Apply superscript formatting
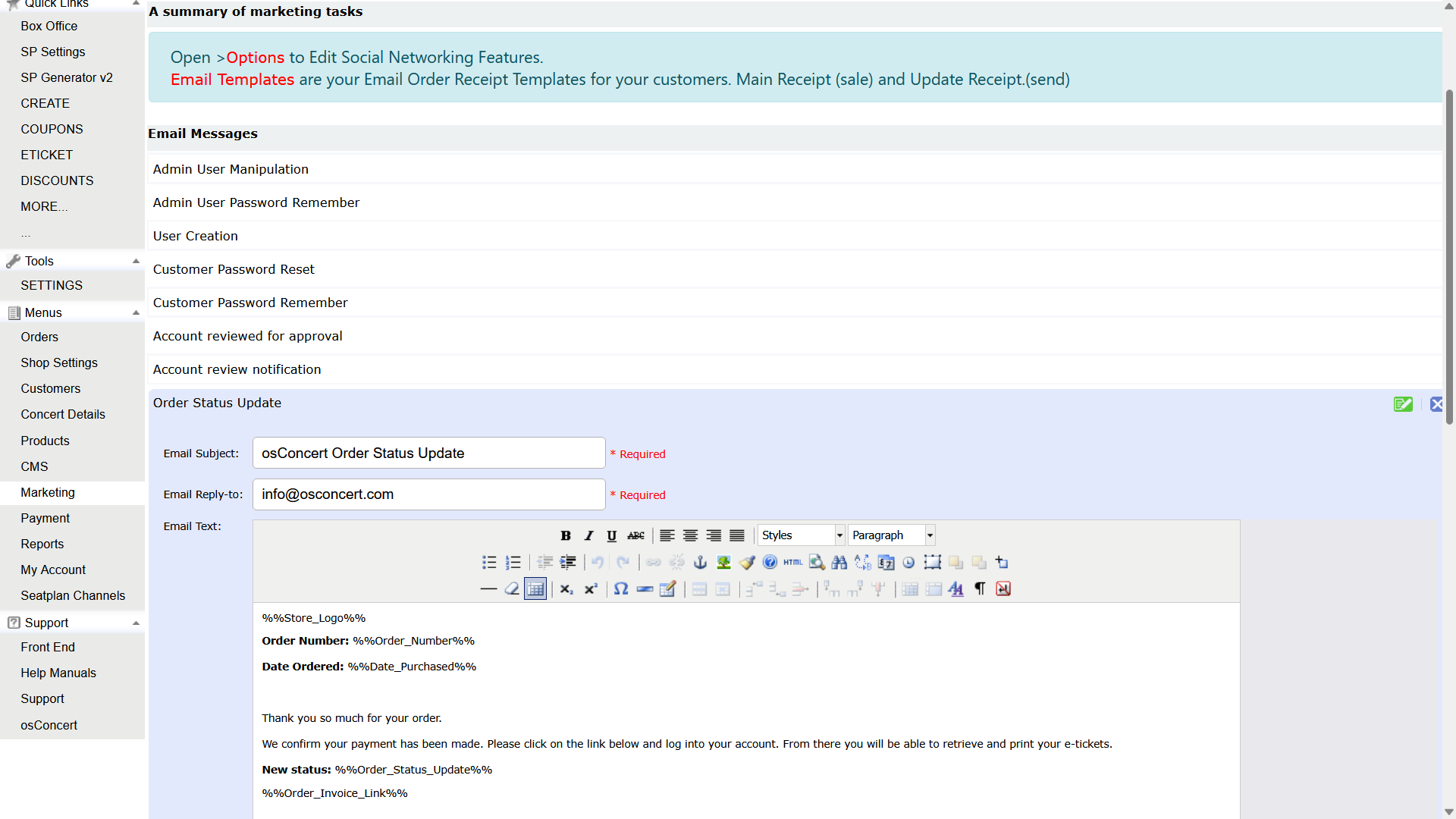Viewport: 1456px width, 819px height. click(591, 589)
